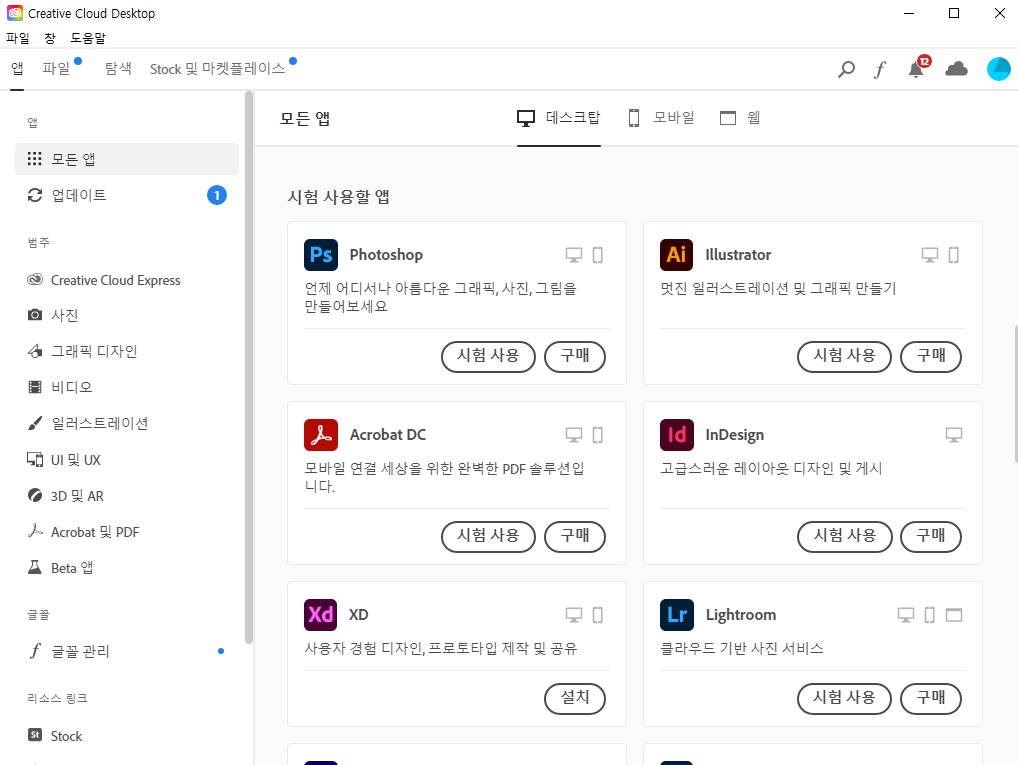Click mobile platform icon on Illustrator card
Image resolution: width=1018 pixels, height=765 pixels.
pos(954,255)
